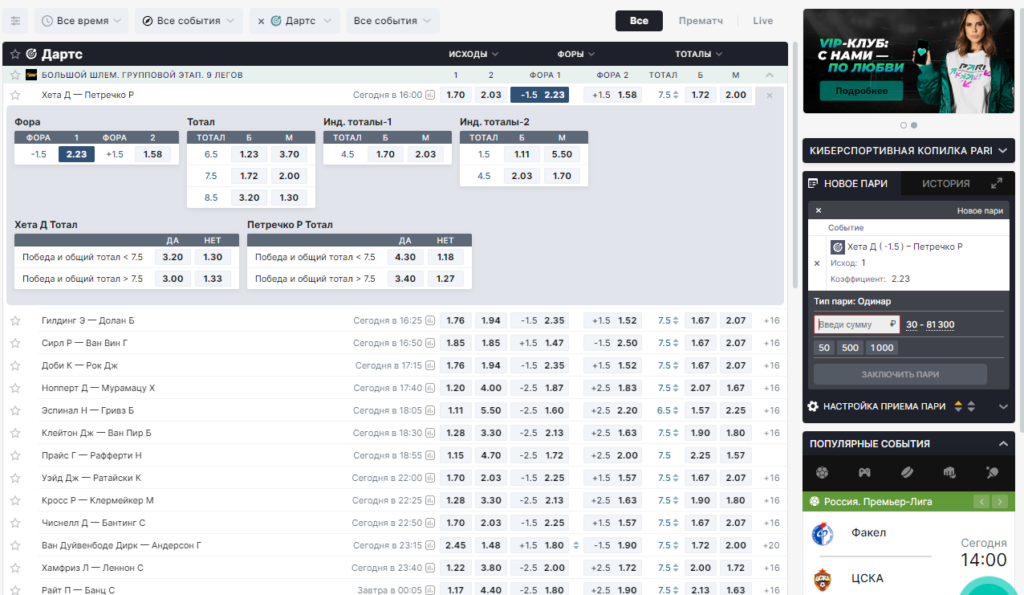The width and height of the screenshot is (1024, 595).
Task: Select the boxing glove sport icon
Action: coord(950,472)
